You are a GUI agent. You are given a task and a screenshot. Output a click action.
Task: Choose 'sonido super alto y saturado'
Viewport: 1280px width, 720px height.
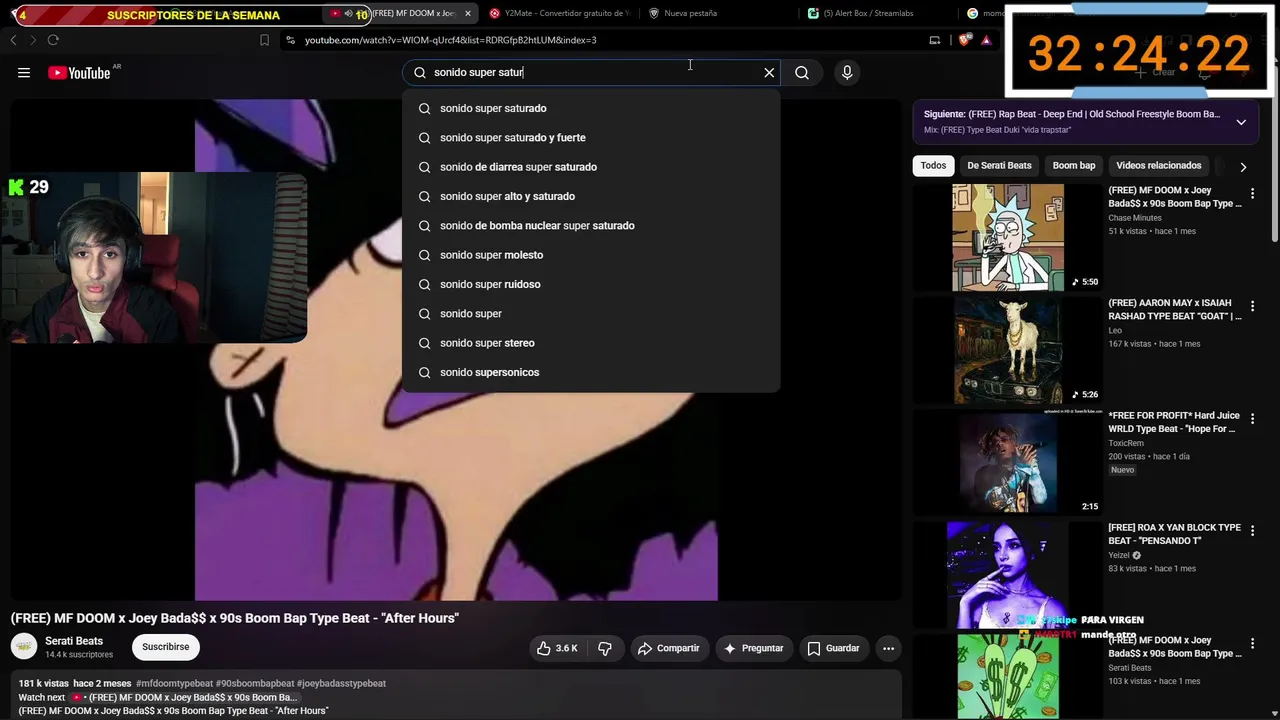[591, 196]
